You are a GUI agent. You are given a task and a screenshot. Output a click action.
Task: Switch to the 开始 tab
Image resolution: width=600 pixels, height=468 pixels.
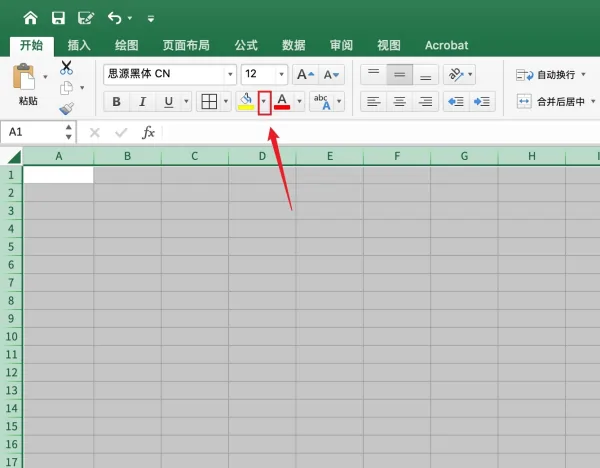click(31, 46)
